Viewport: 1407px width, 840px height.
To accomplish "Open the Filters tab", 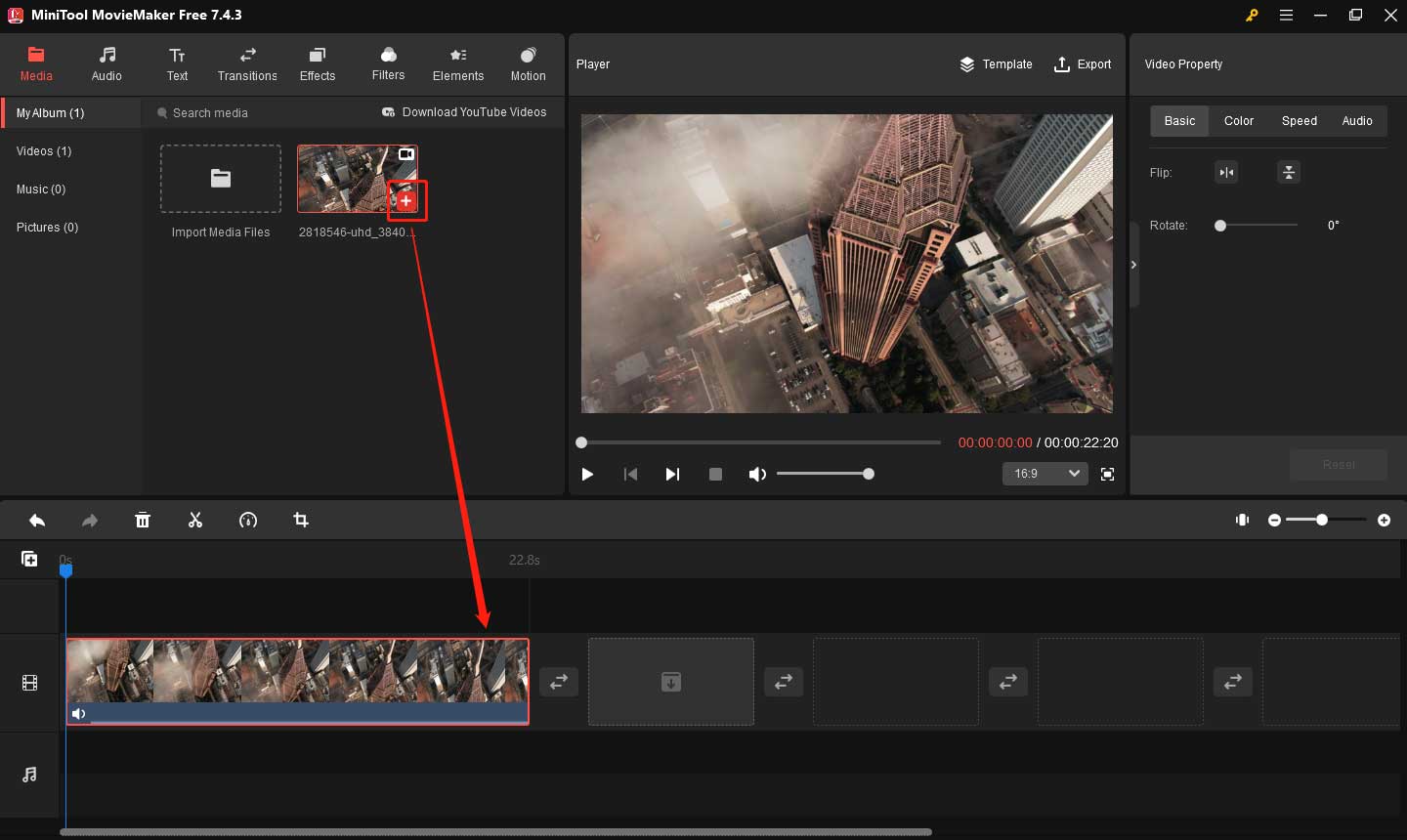I will tap(388, 64).
